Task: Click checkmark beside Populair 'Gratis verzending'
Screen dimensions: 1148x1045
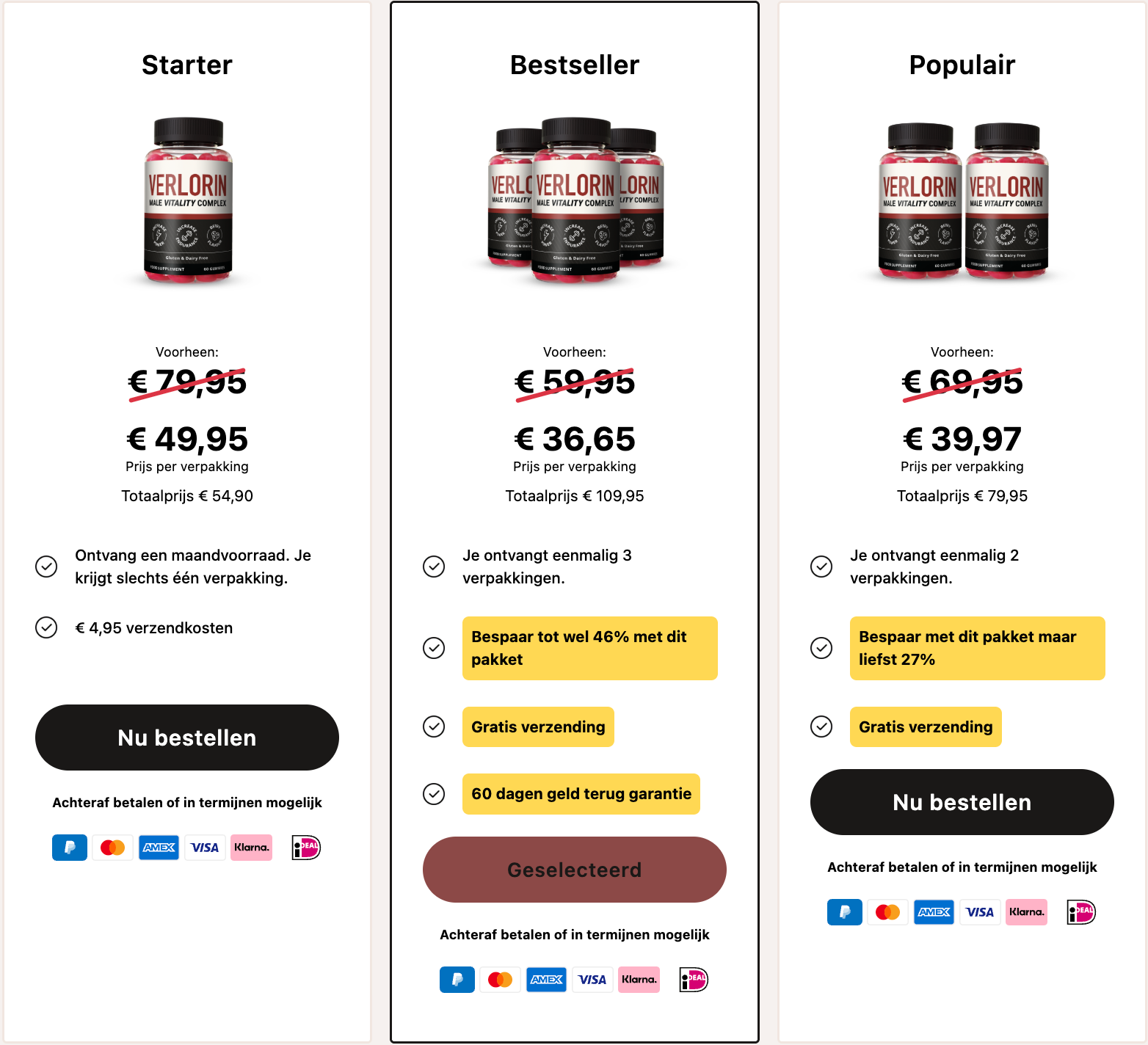Action: pos(821,727)
